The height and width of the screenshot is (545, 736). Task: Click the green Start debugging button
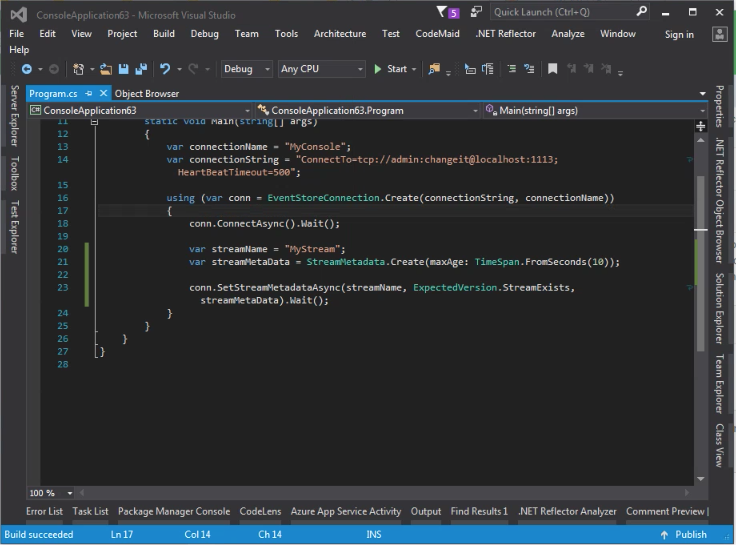pos(390,69)
